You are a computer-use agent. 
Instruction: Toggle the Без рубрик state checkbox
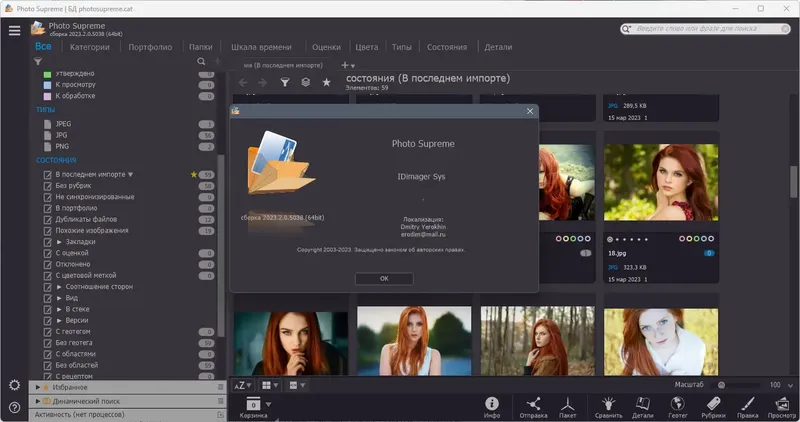coord(47,186)
